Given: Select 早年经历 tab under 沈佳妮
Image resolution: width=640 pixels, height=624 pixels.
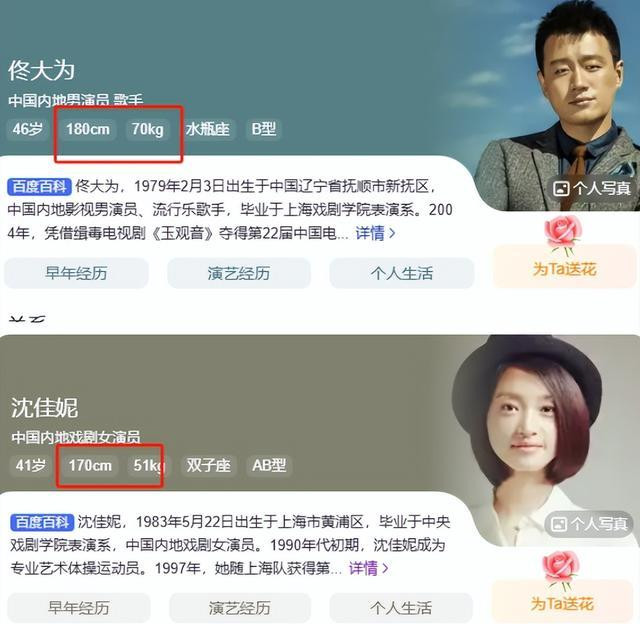Looking at the screenshot, I should pyautogui.click(x=78, y=608).
